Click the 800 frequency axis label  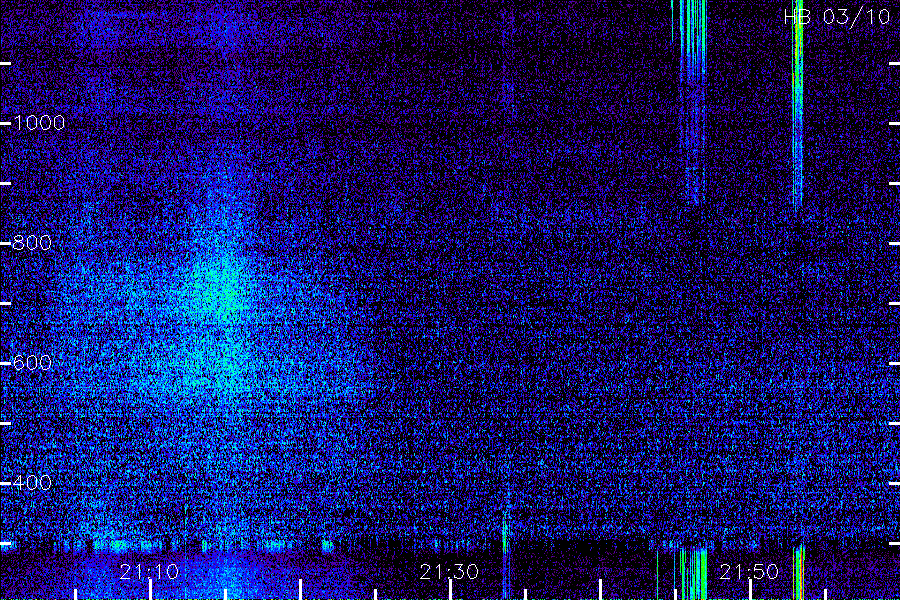pos(32,243)
